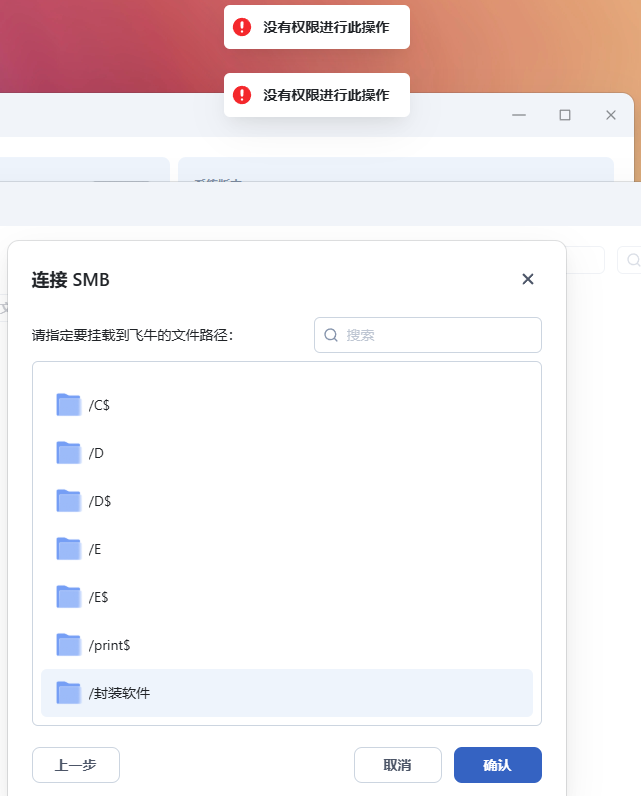The width and height of the screenshot is (641, 796).
Task: Click the folder icon next to /print$
Action: (x=69, y=645)
